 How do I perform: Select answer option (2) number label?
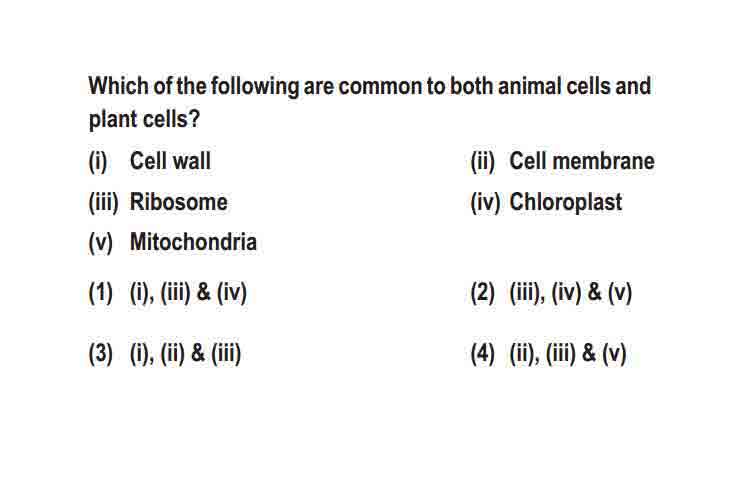[x=483, y=292]
